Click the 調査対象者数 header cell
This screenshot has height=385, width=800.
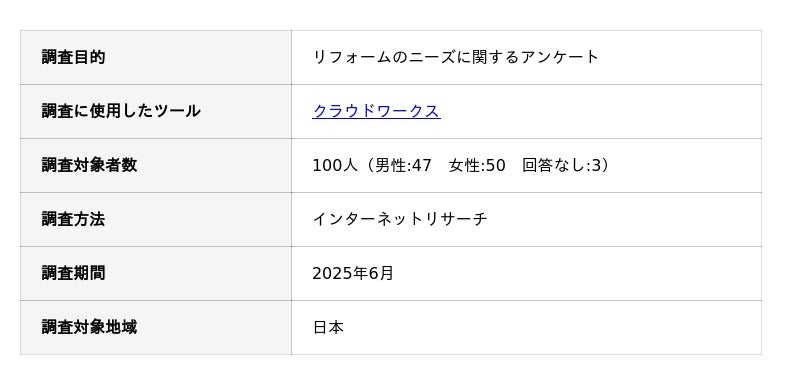[x=156, y=165]
